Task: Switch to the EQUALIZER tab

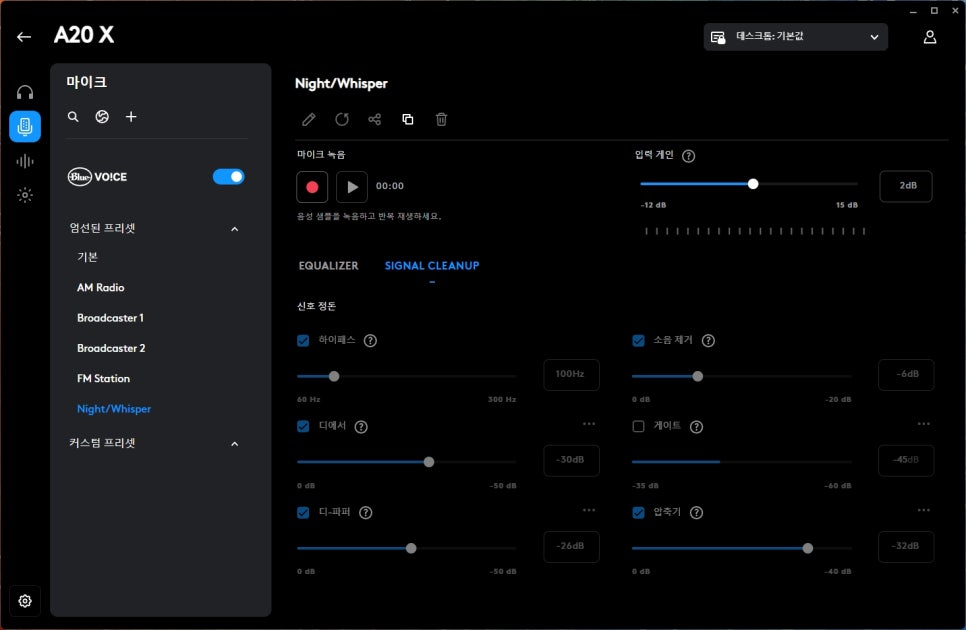Action: (x=328, y=266)
